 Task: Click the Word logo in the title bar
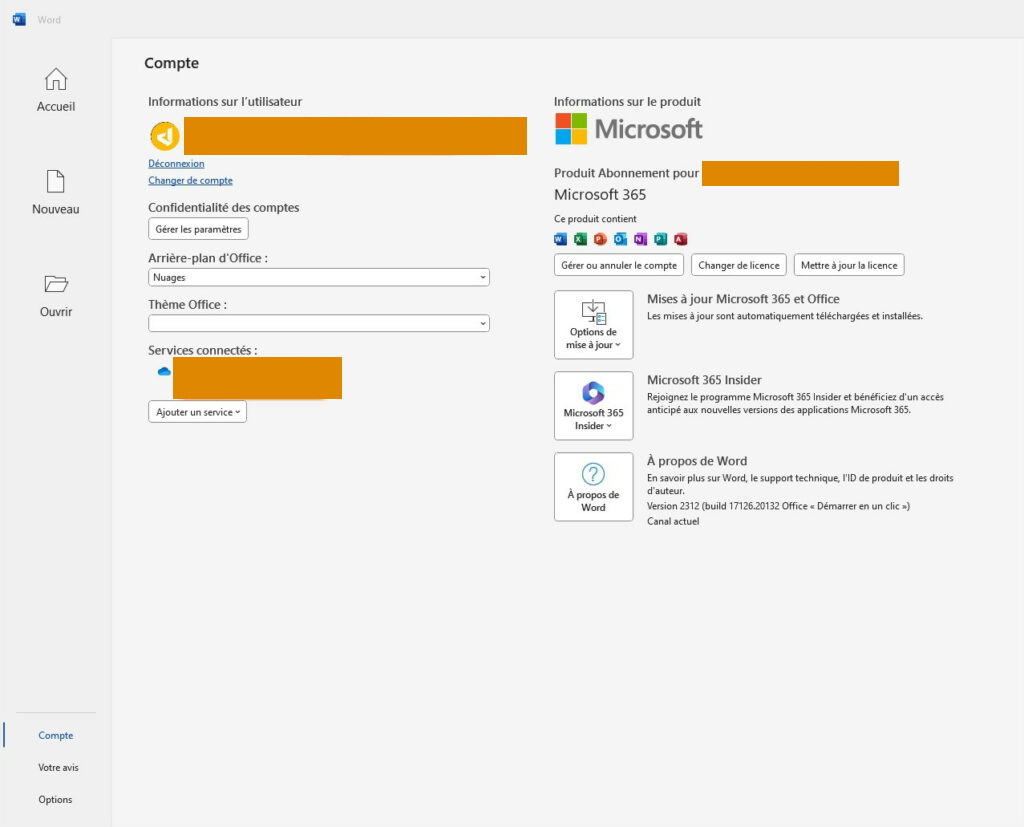tap(19, 20)
